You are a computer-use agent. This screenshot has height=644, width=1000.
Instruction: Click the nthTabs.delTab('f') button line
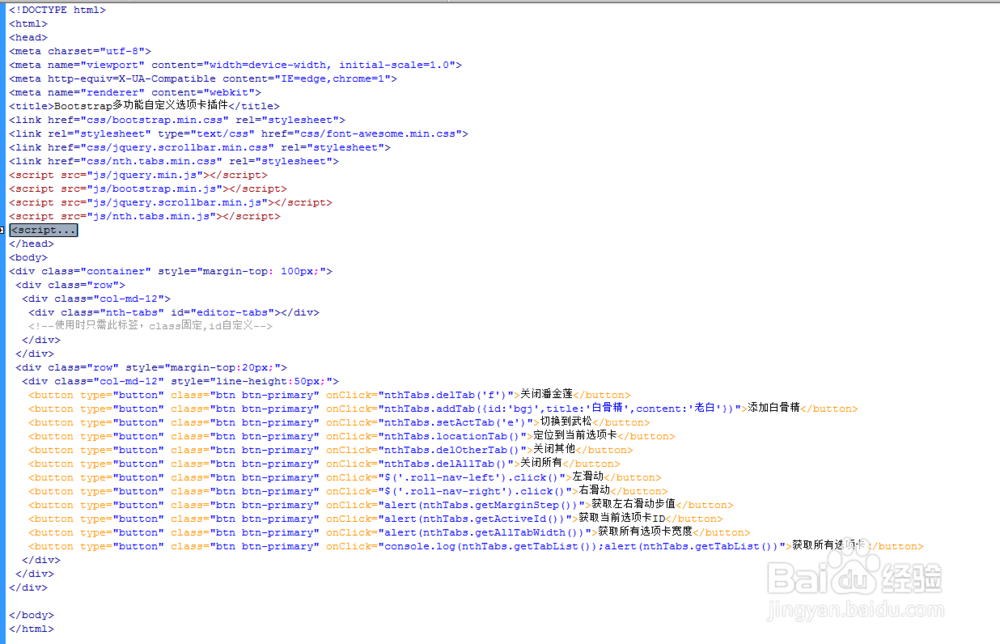click(330, 395)
